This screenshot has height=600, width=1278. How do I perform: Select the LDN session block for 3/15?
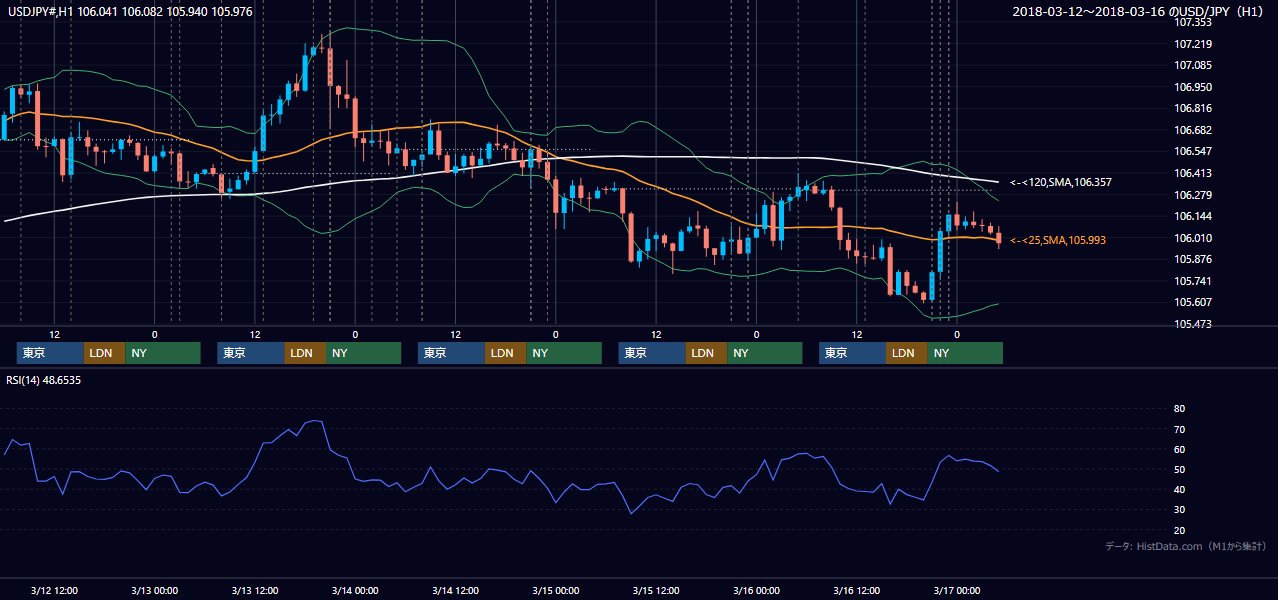(706, 353)
